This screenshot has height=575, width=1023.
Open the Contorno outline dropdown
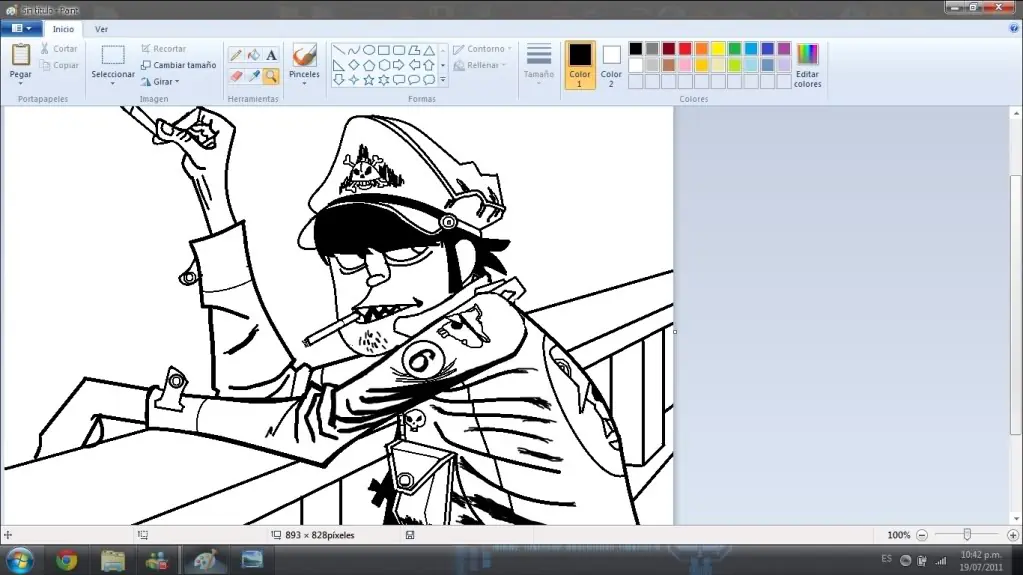click(x=483, y=49)
